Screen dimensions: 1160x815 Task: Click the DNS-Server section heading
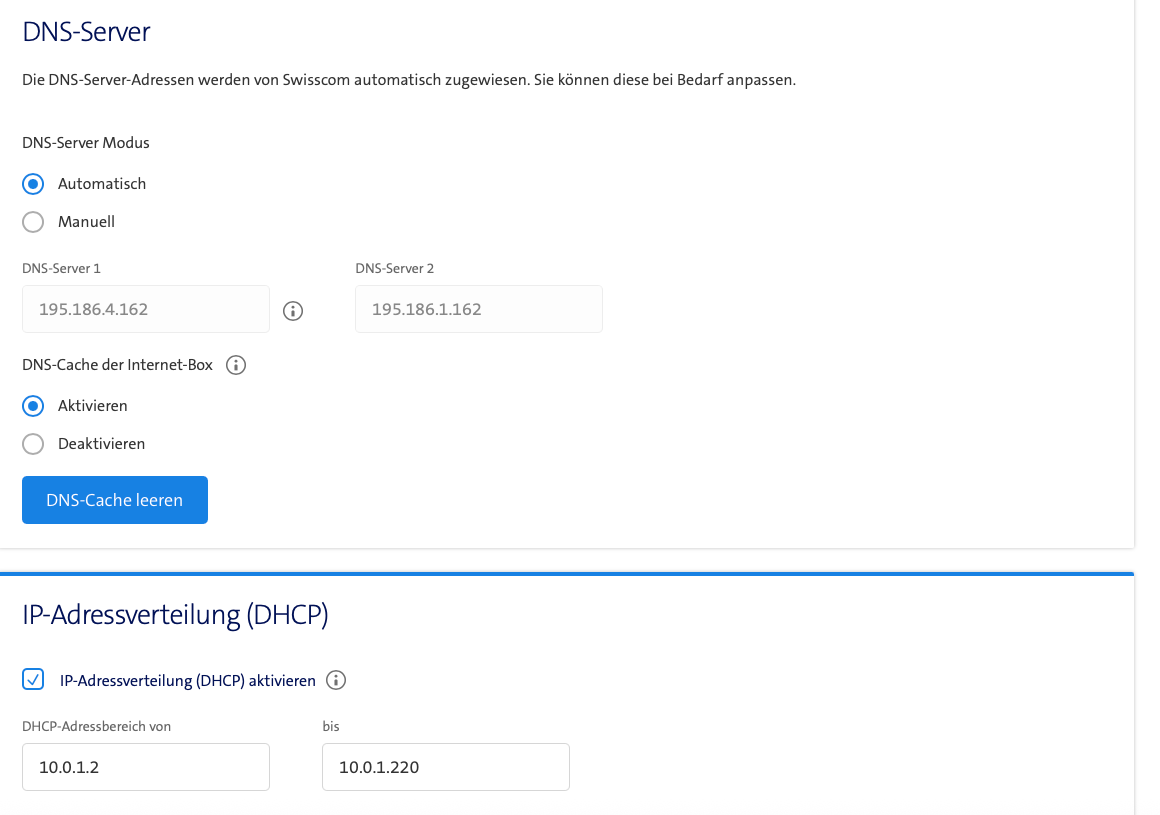[x=87, y=32]
